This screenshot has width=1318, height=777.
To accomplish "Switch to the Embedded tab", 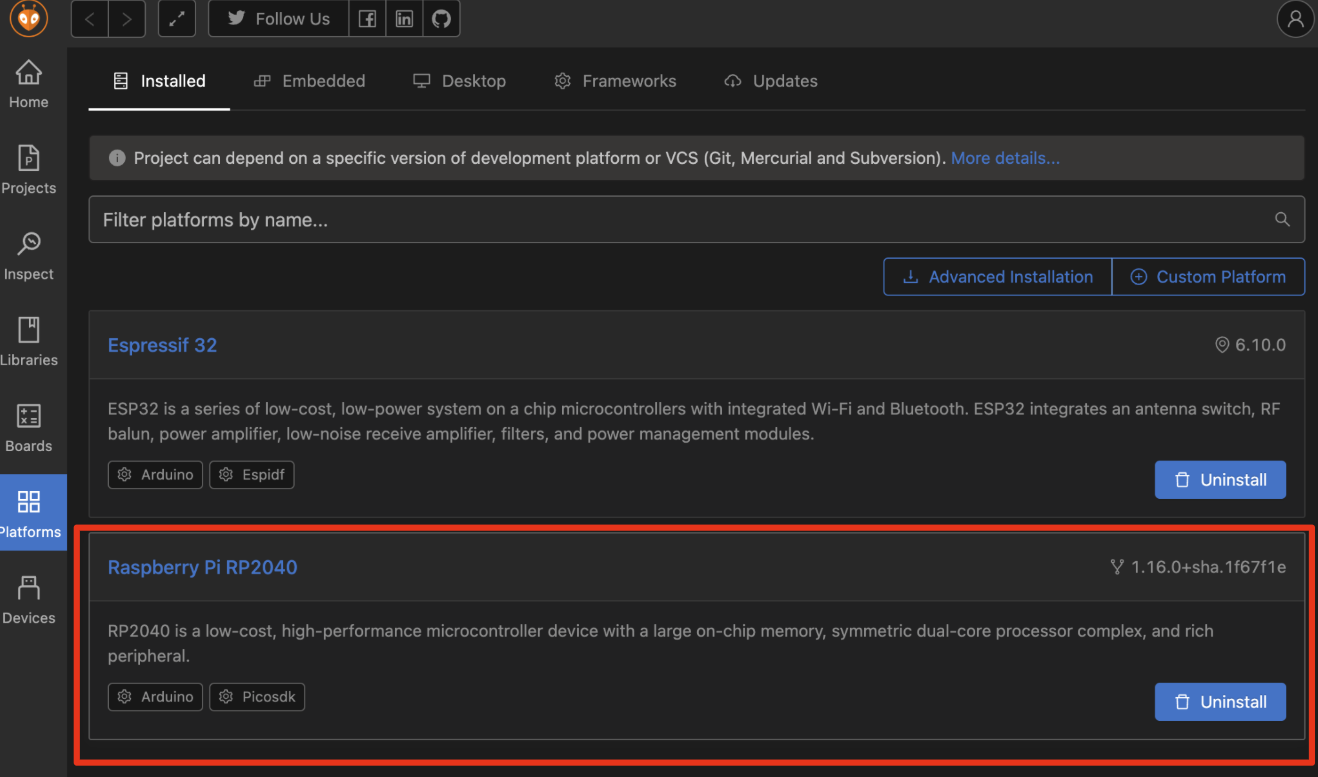I will click(x=309, y=81).
